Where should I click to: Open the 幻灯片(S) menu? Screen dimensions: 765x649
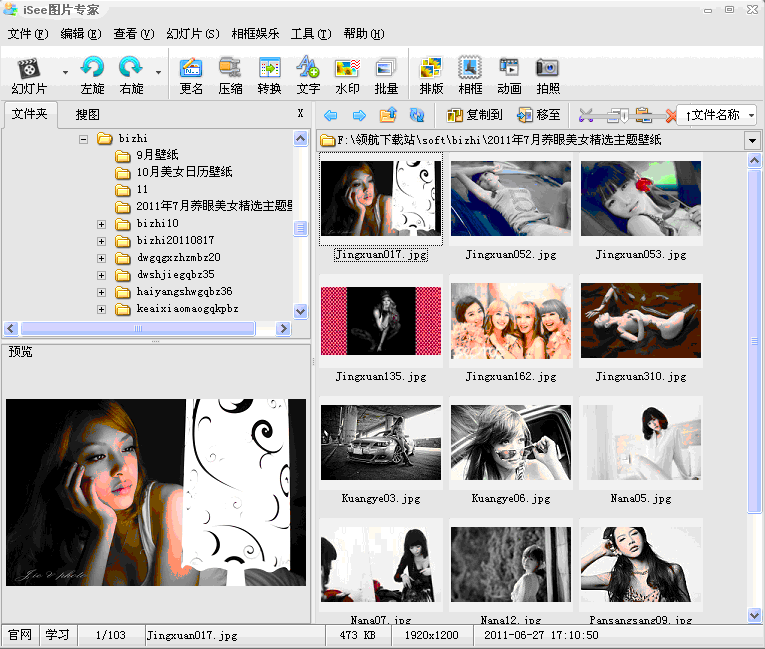[192, 34]
